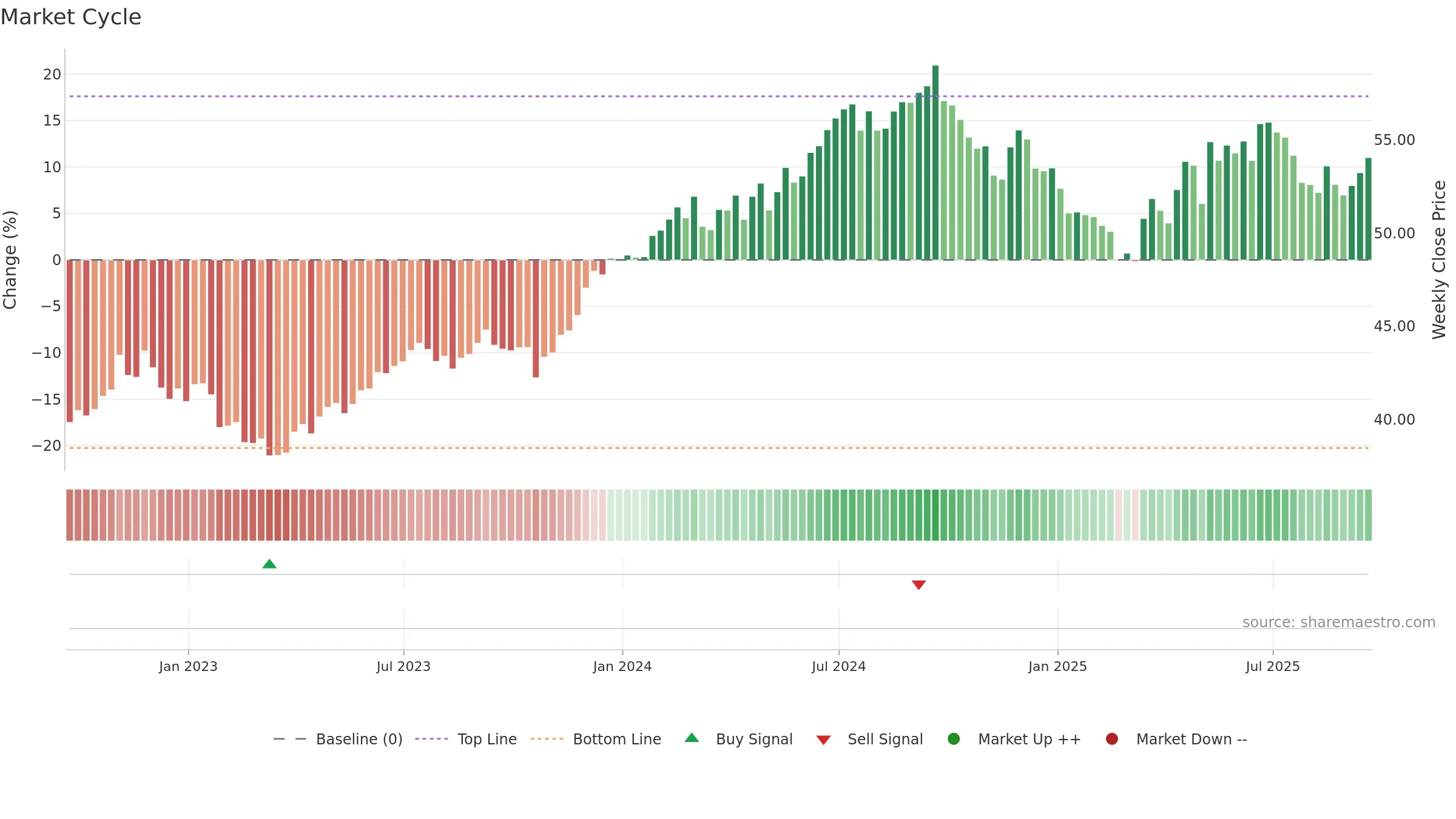The height and width of the screenshot is (819, 1456).
Task: Click the gray dashed baseline sample in the legend
Action: (290, 739)
